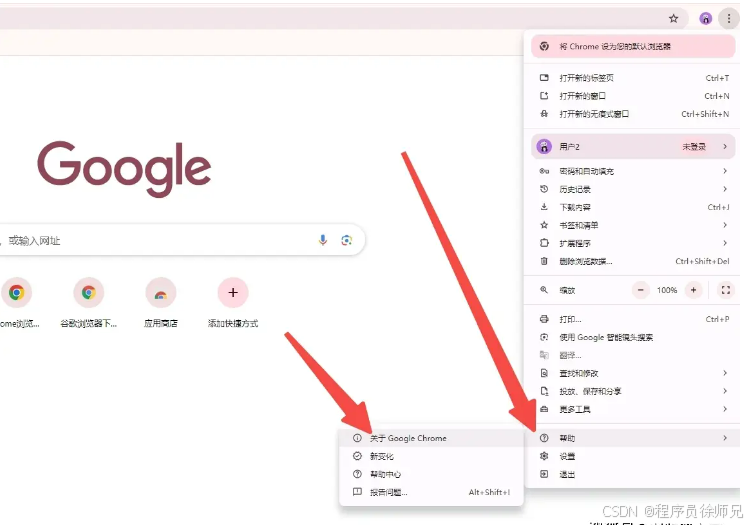Click the 用户2 profile row
Image resolution: width=751 pixels, height=525 pixels.
click(x=633, y=147)
